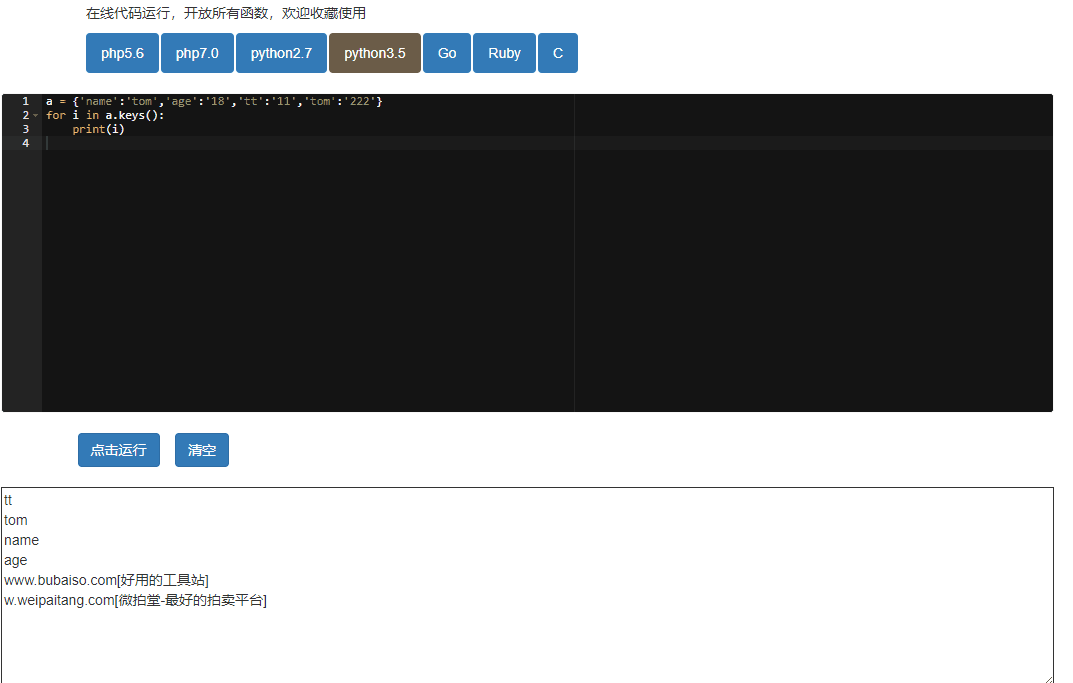This screenshot has height=683, width=1073.
Task: Click the 'for i in a.keys():' code line
Action: [105, 115]
